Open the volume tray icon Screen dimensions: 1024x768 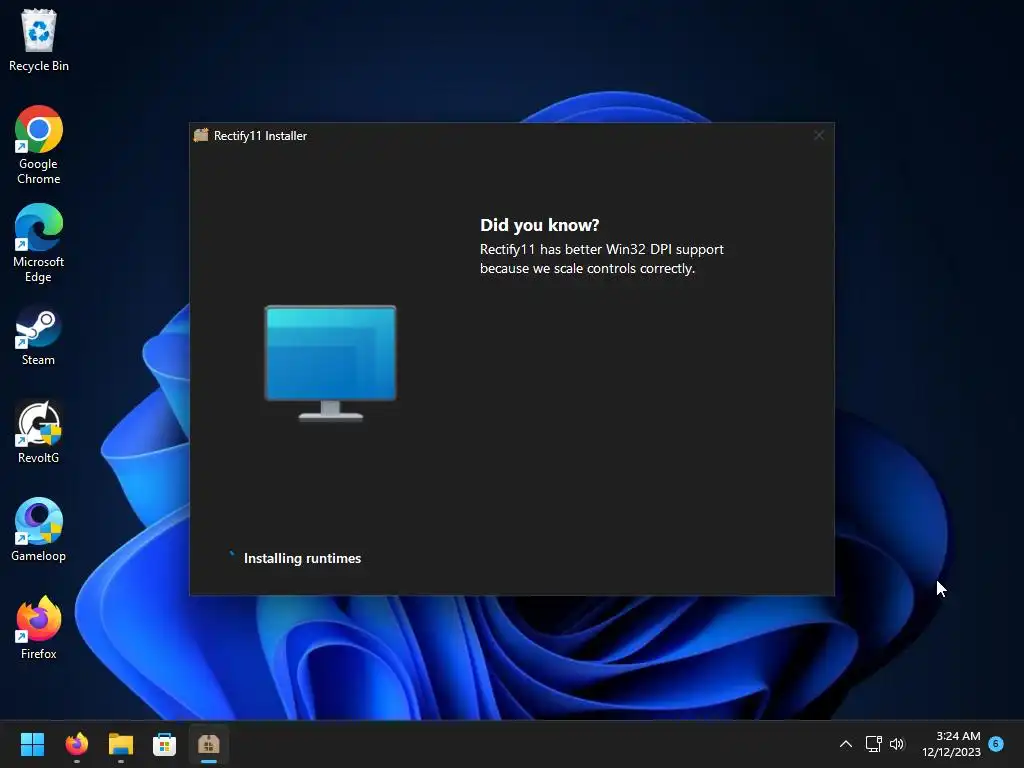[x=897, y=744]
